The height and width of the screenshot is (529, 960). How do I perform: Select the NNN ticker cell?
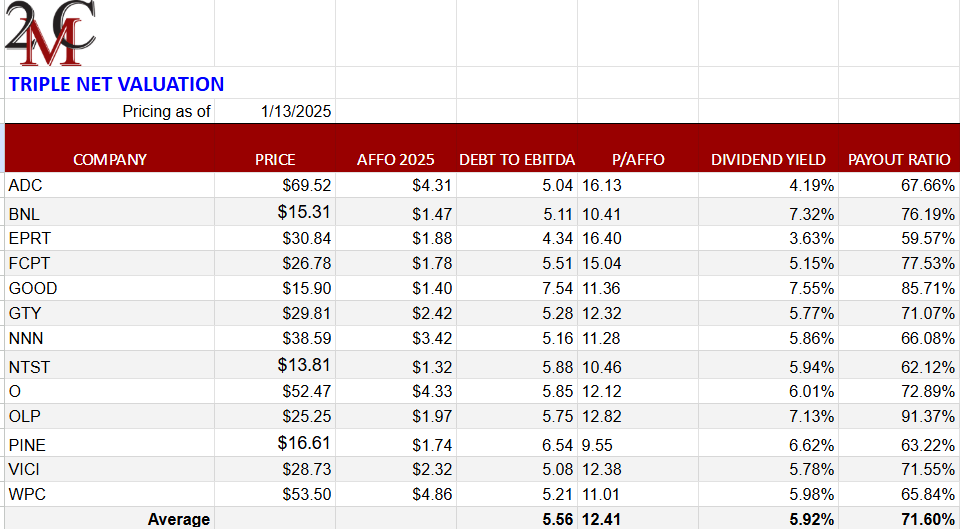click(x=26, y=338)
